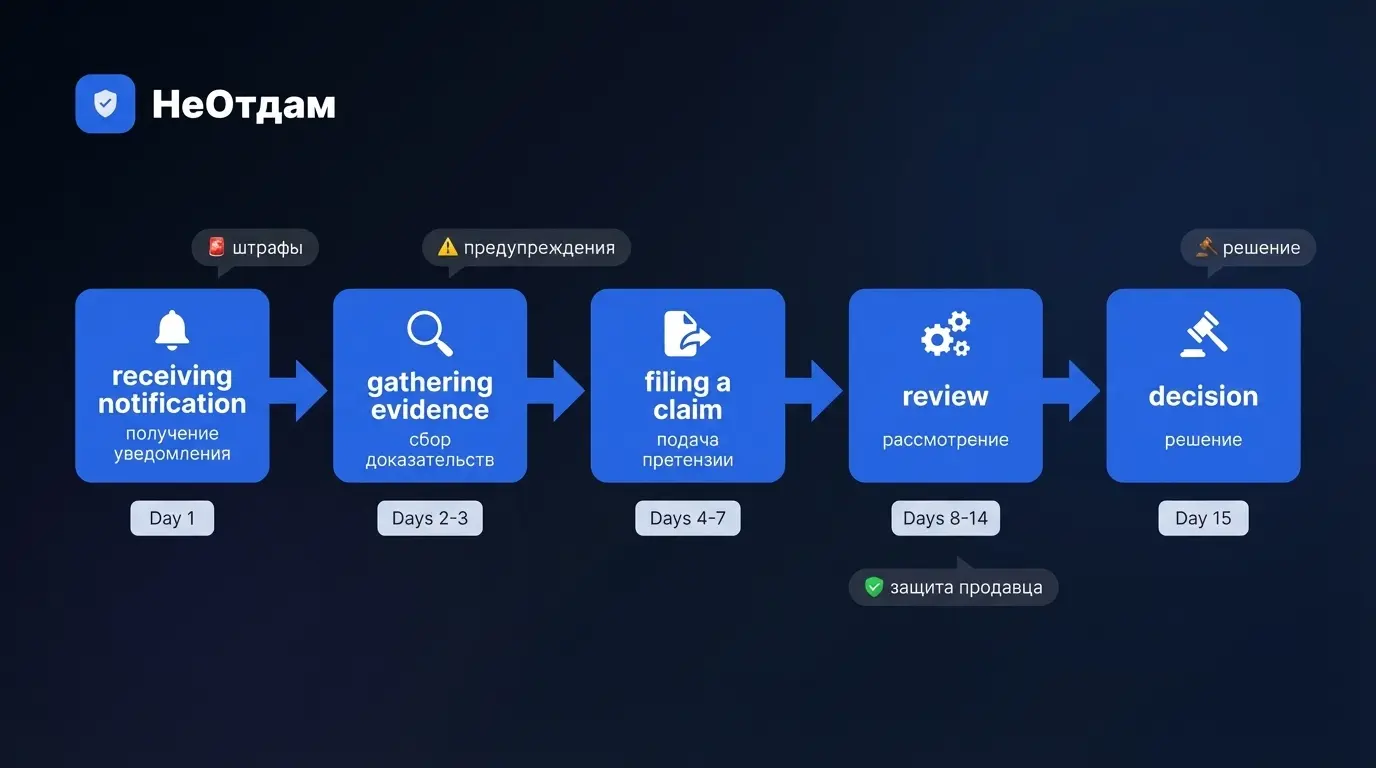This screenshot has width=1376, height=768.
Task: Choose the Days 4-7 timeline label
Action: point(687,518)
